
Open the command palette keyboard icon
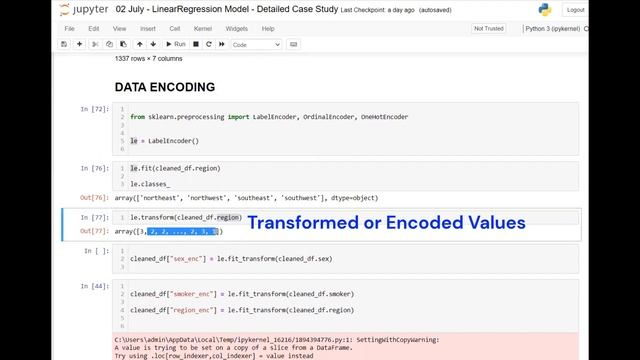293,44
